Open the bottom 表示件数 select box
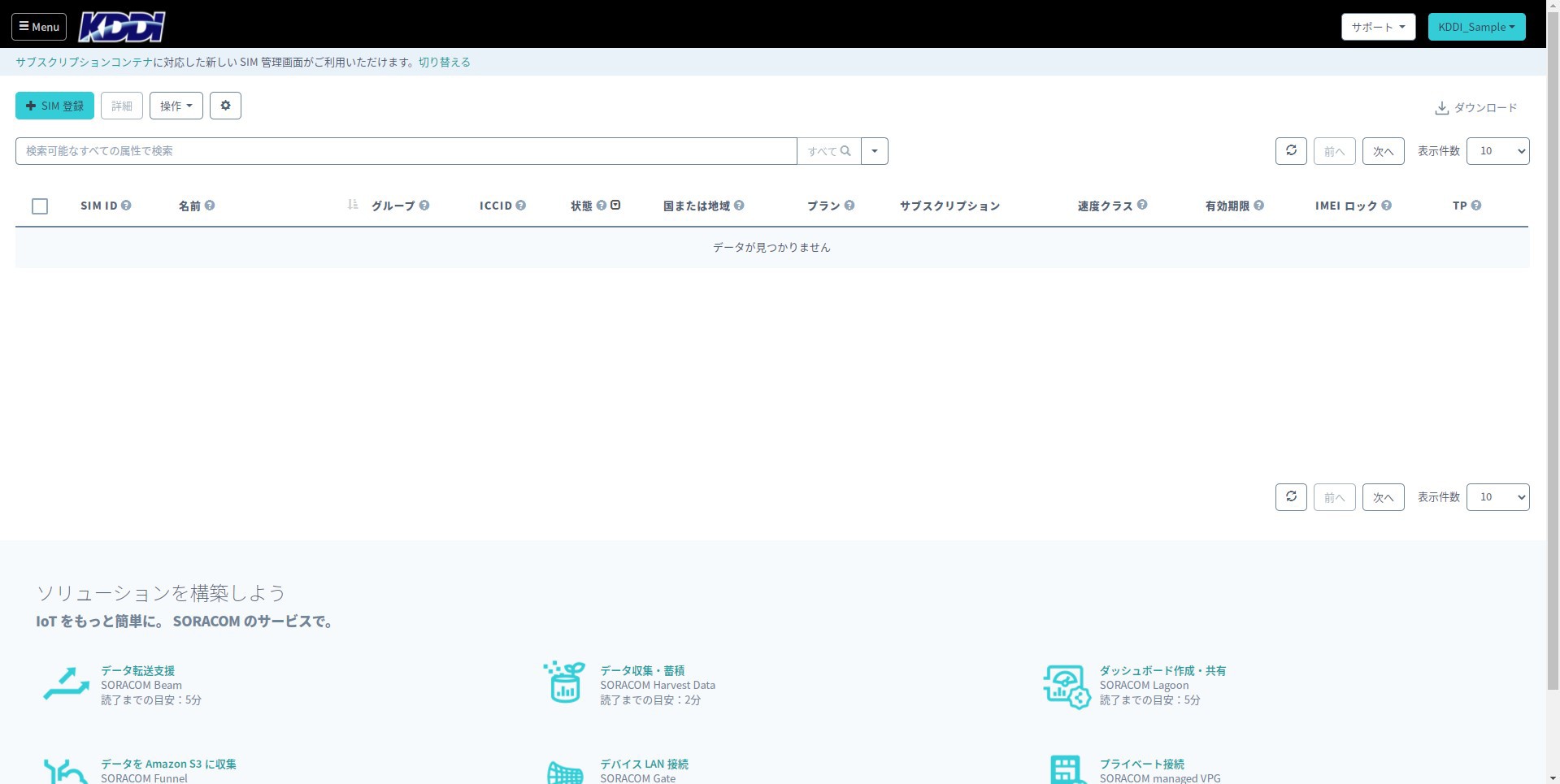 [1497, 497]
